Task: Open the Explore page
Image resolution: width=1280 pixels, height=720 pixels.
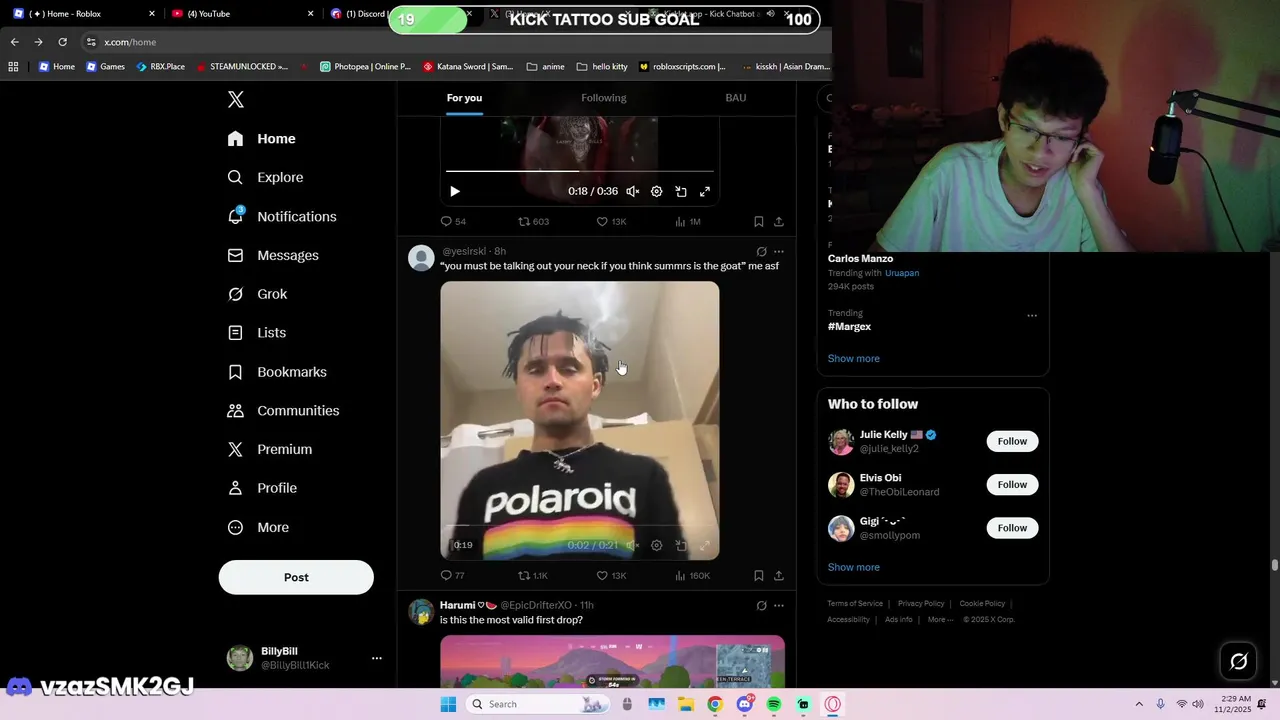Action: click(266, 177)
